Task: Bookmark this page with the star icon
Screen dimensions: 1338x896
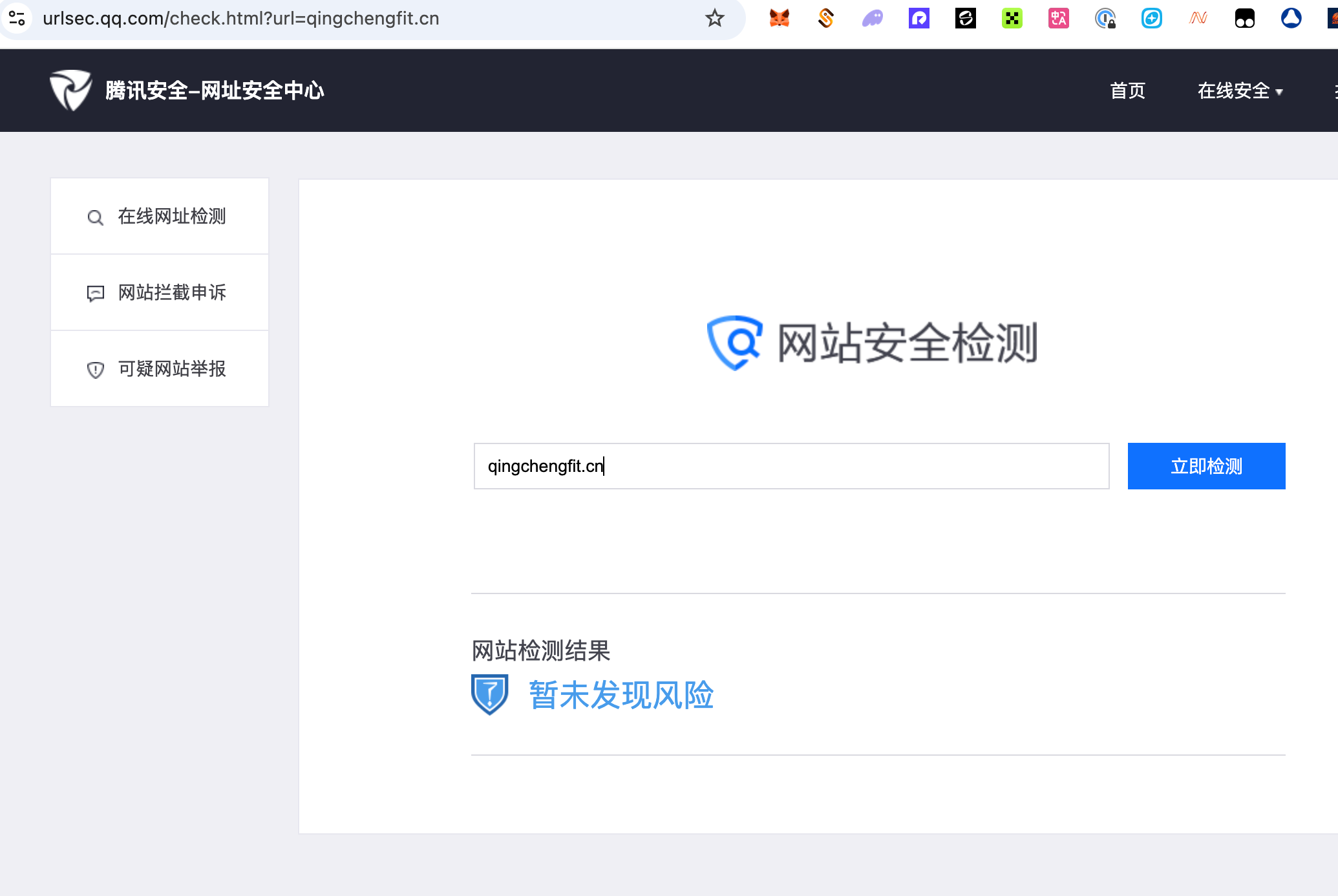Action: (x=714, y=18)
